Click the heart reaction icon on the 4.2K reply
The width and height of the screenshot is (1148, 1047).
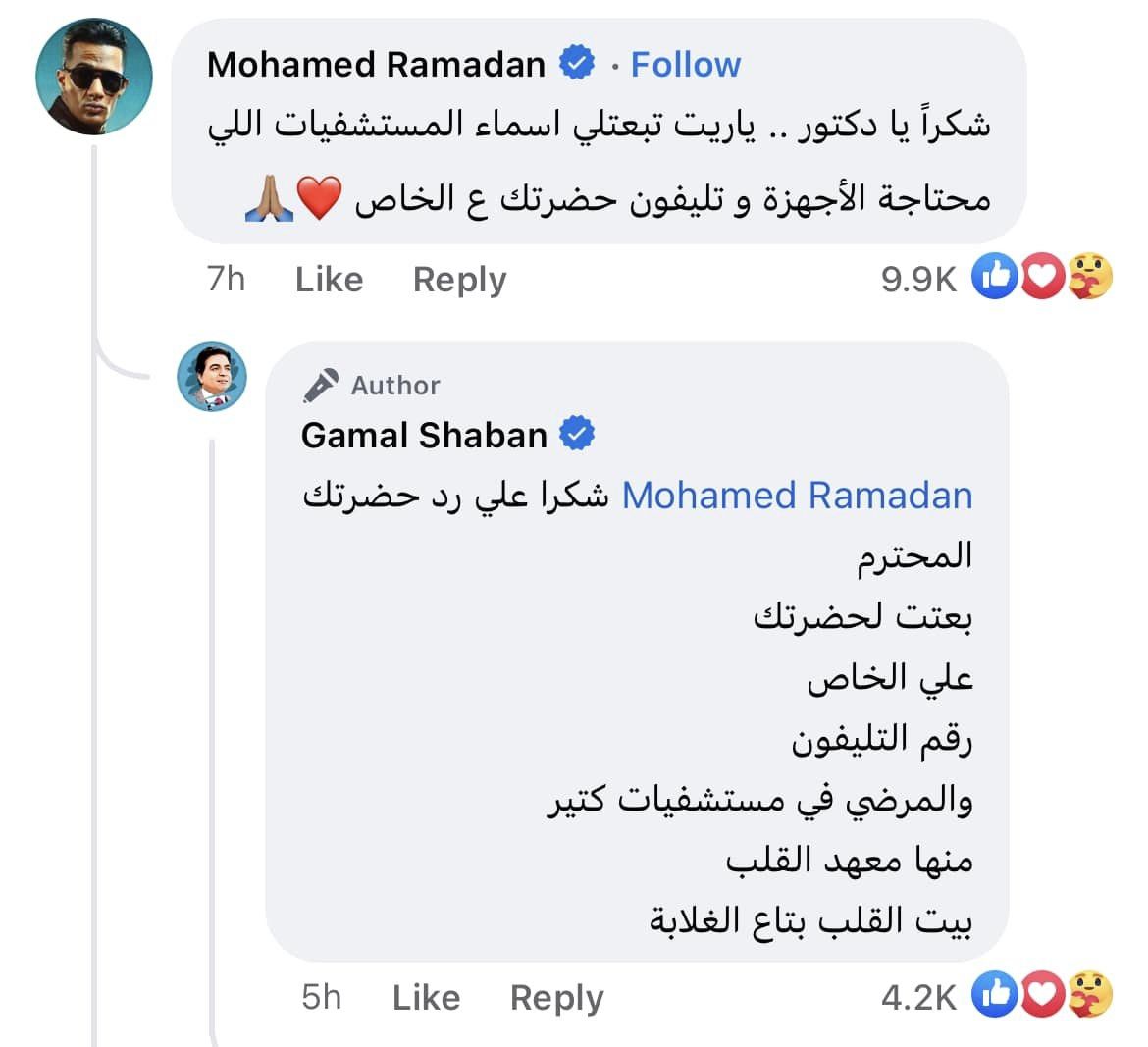point(1042,997)
